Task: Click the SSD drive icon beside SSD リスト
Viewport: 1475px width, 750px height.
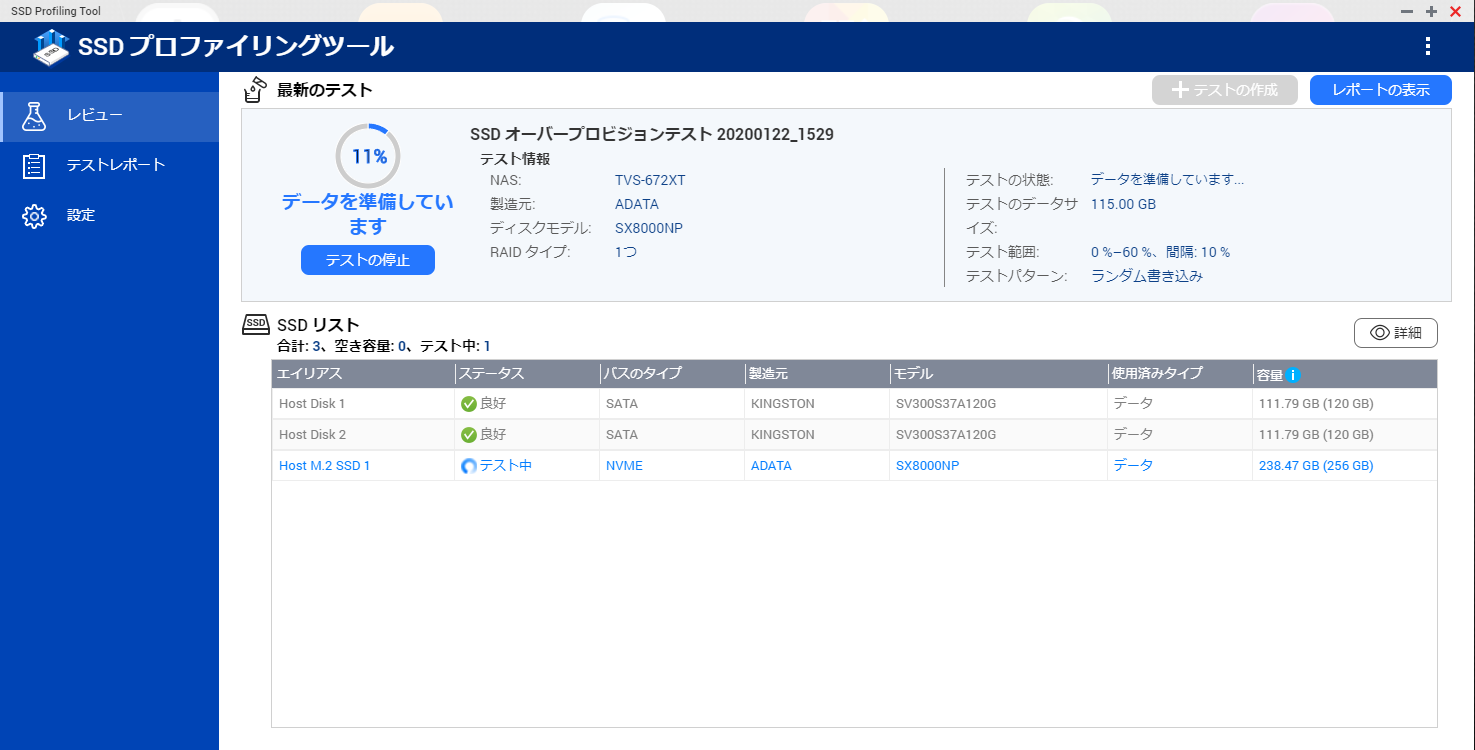Action: (256, 323)
